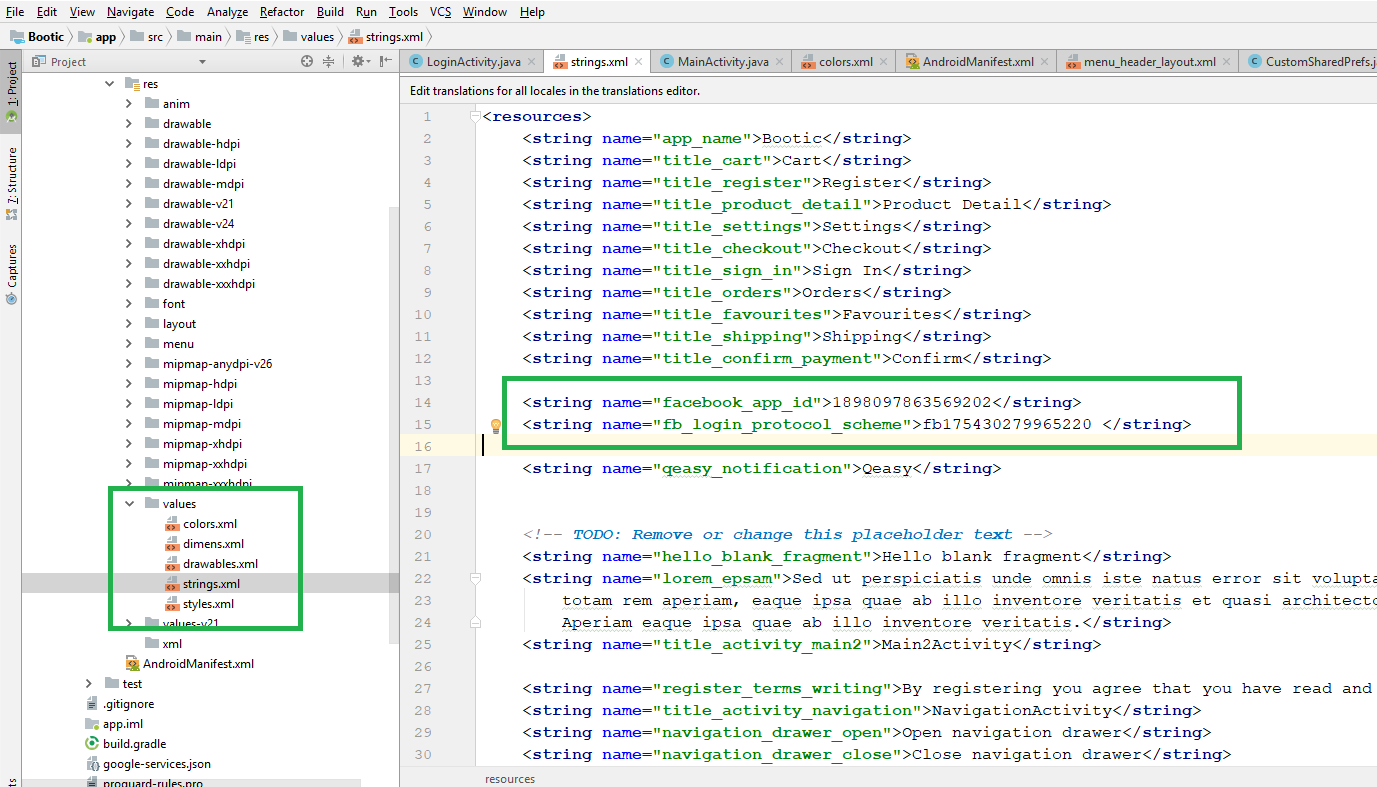Click the values breadcrumb in navigation bar

pyautogui.click(x=317, y=37)
